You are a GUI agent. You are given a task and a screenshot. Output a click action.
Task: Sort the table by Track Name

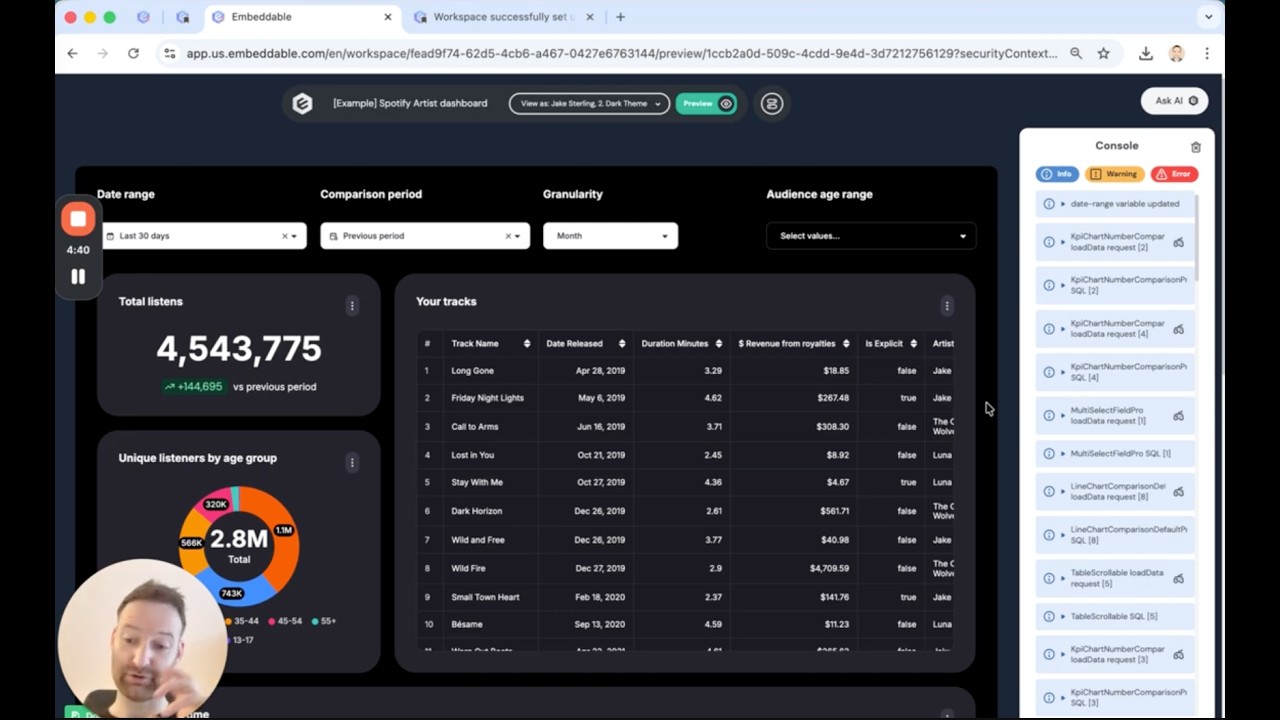pos(527,344)
